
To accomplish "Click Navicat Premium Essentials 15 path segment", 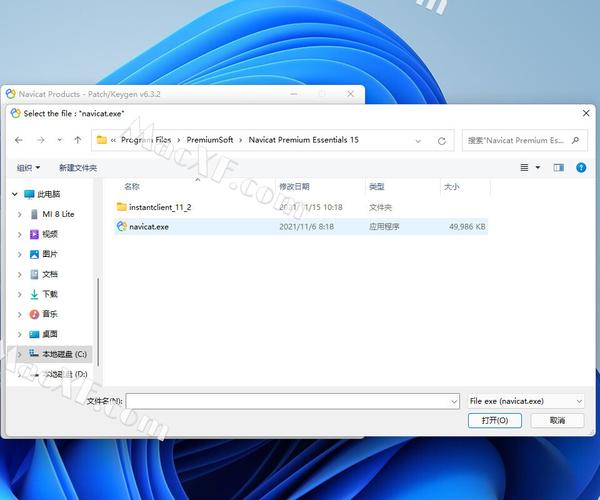I will point(303,140).
